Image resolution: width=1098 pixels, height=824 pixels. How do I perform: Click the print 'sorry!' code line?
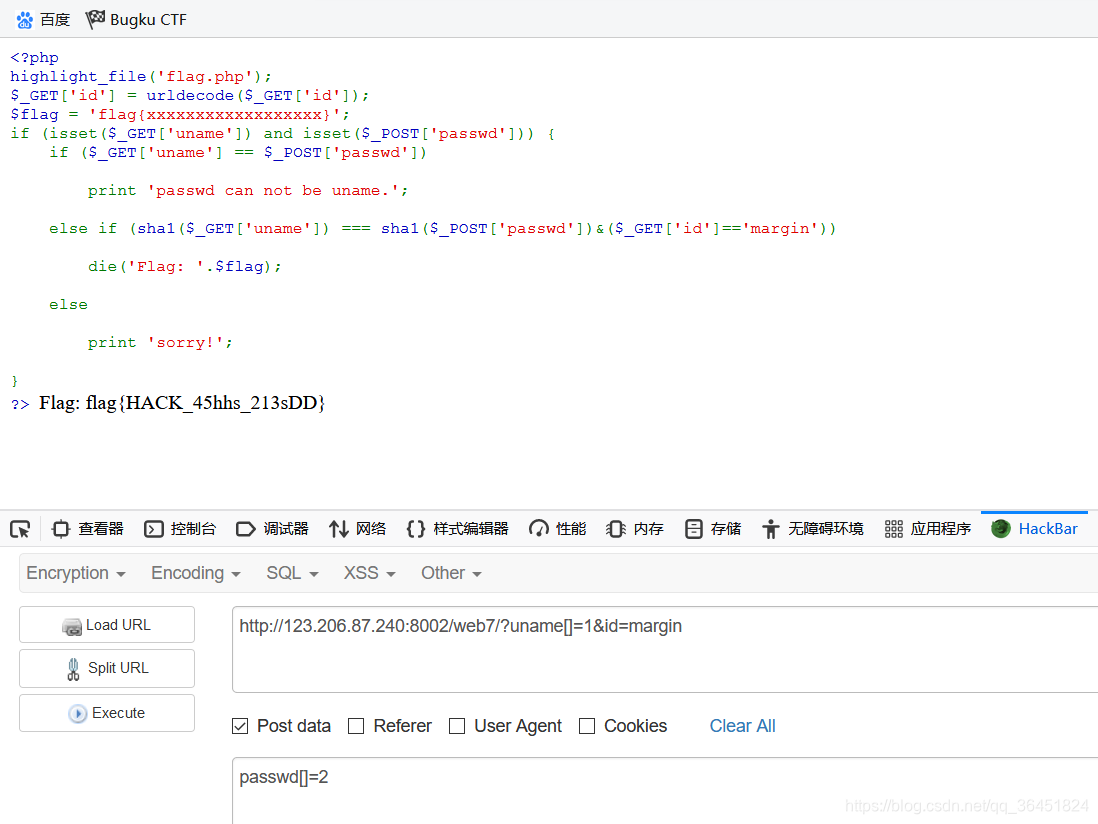[160, 342]
